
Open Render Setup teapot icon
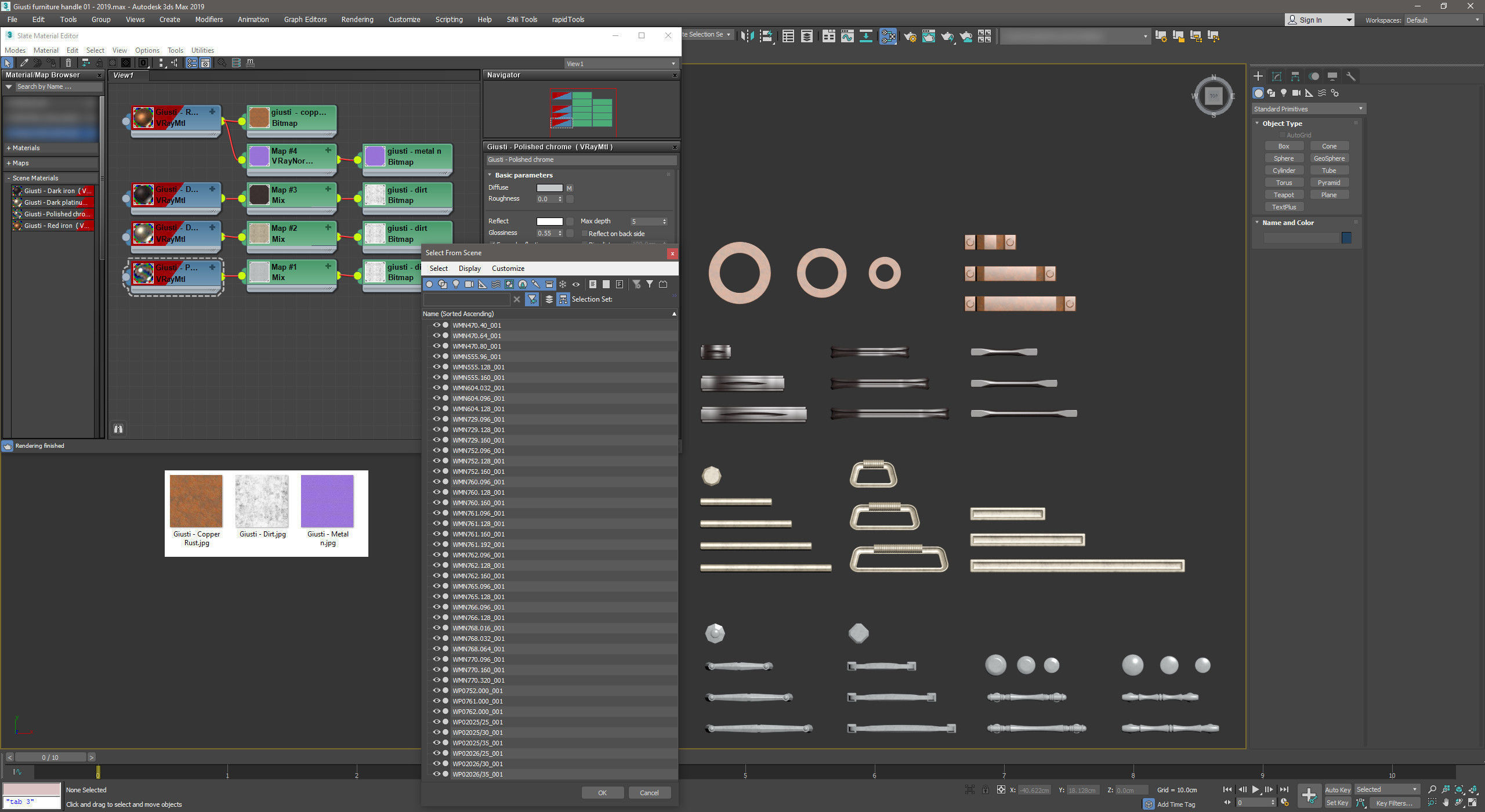tap(910, 37)
